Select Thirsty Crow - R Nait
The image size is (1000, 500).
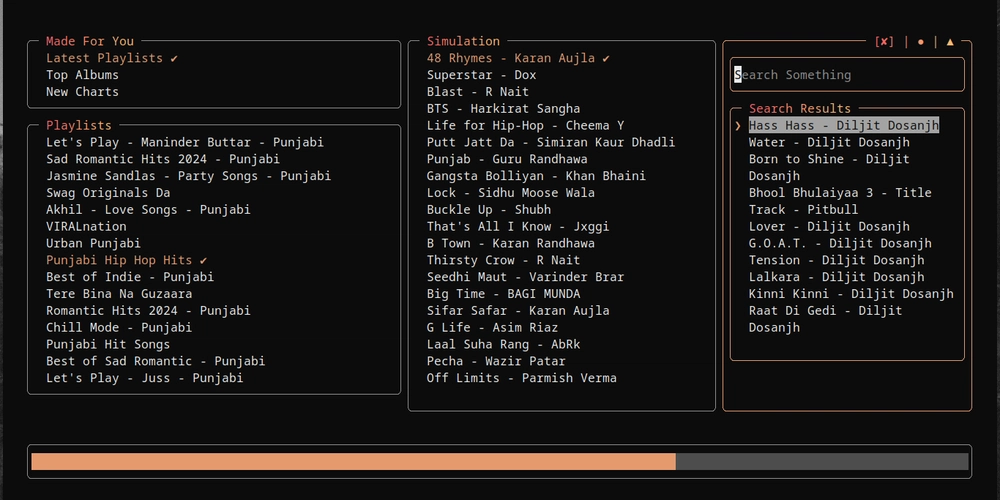pos(503,260)
